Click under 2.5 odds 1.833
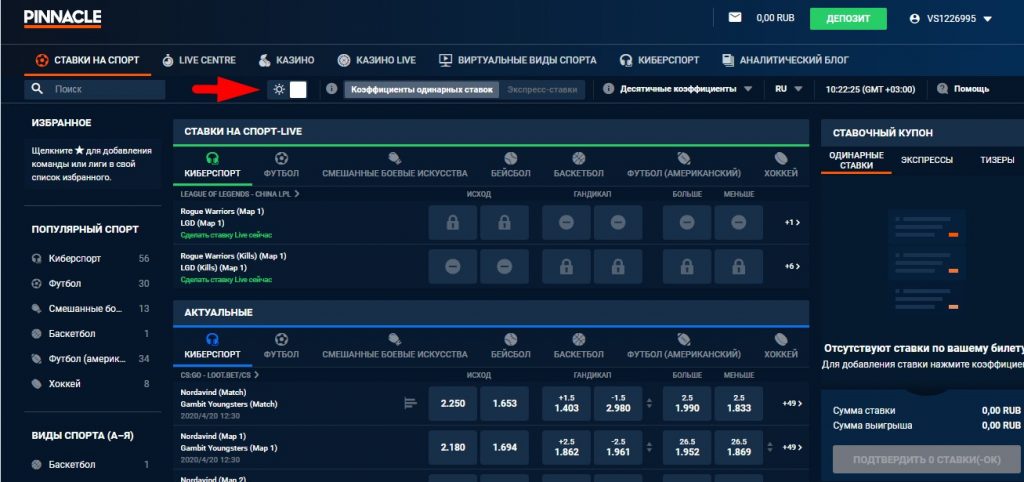 [x=738, y=404]
